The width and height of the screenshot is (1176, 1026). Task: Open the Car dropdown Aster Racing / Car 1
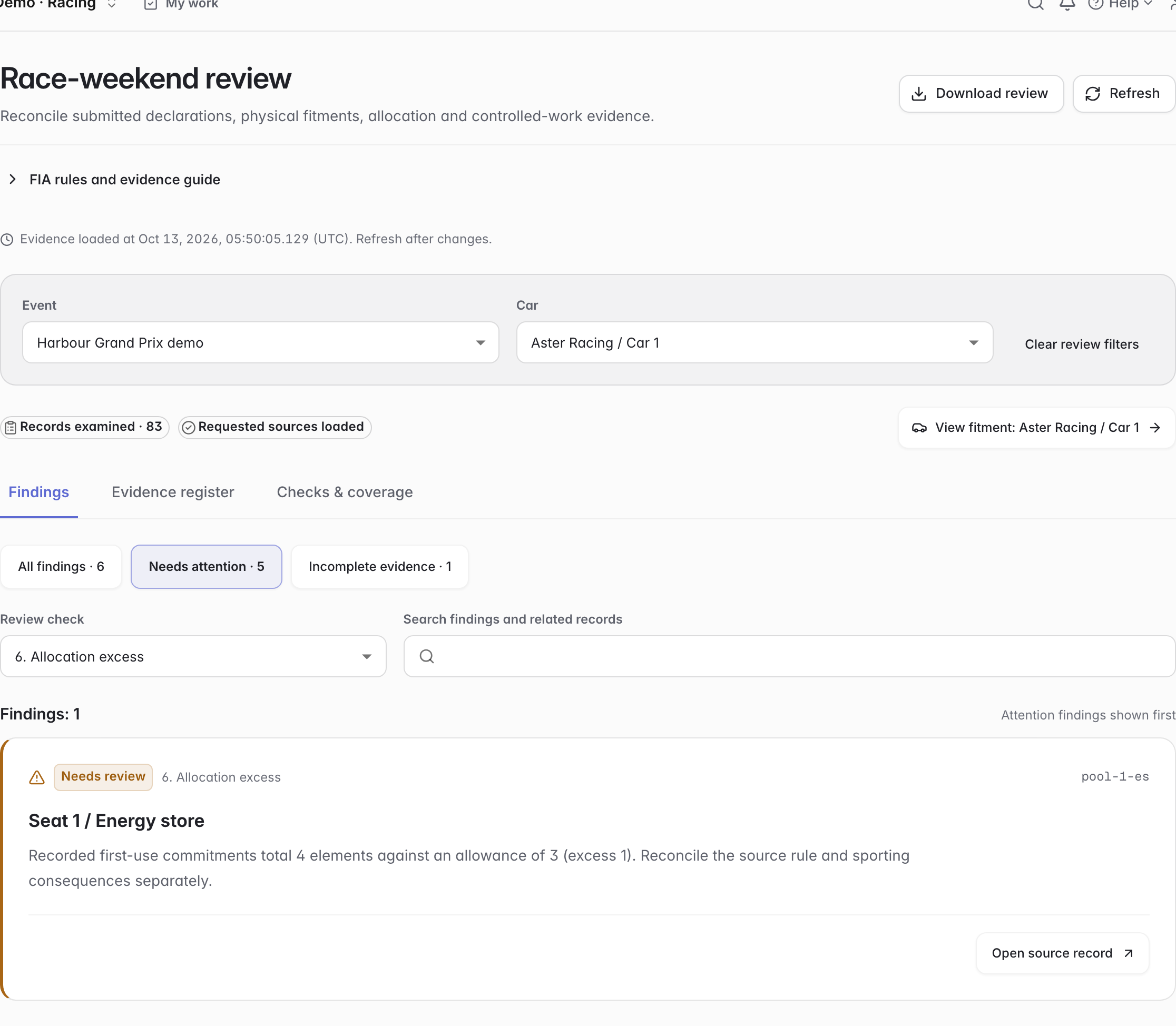[x=754, y=342]
